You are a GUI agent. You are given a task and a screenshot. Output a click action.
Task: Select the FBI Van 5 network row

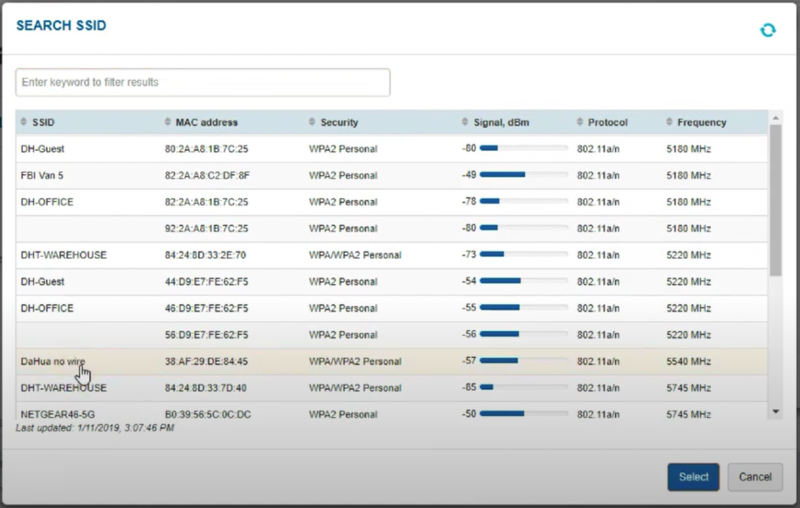point(391,175)
